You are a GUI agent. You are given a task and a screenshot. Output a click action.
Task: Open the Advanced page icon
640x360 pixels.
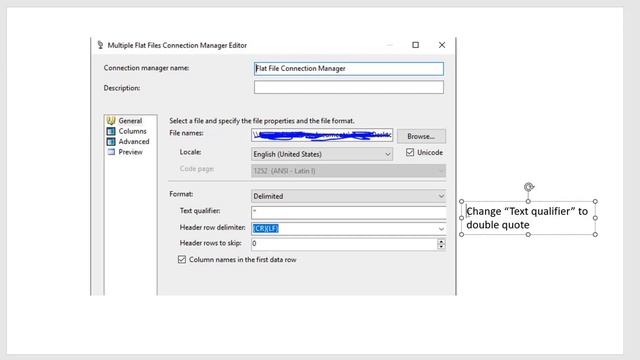(x=111, y=142)
